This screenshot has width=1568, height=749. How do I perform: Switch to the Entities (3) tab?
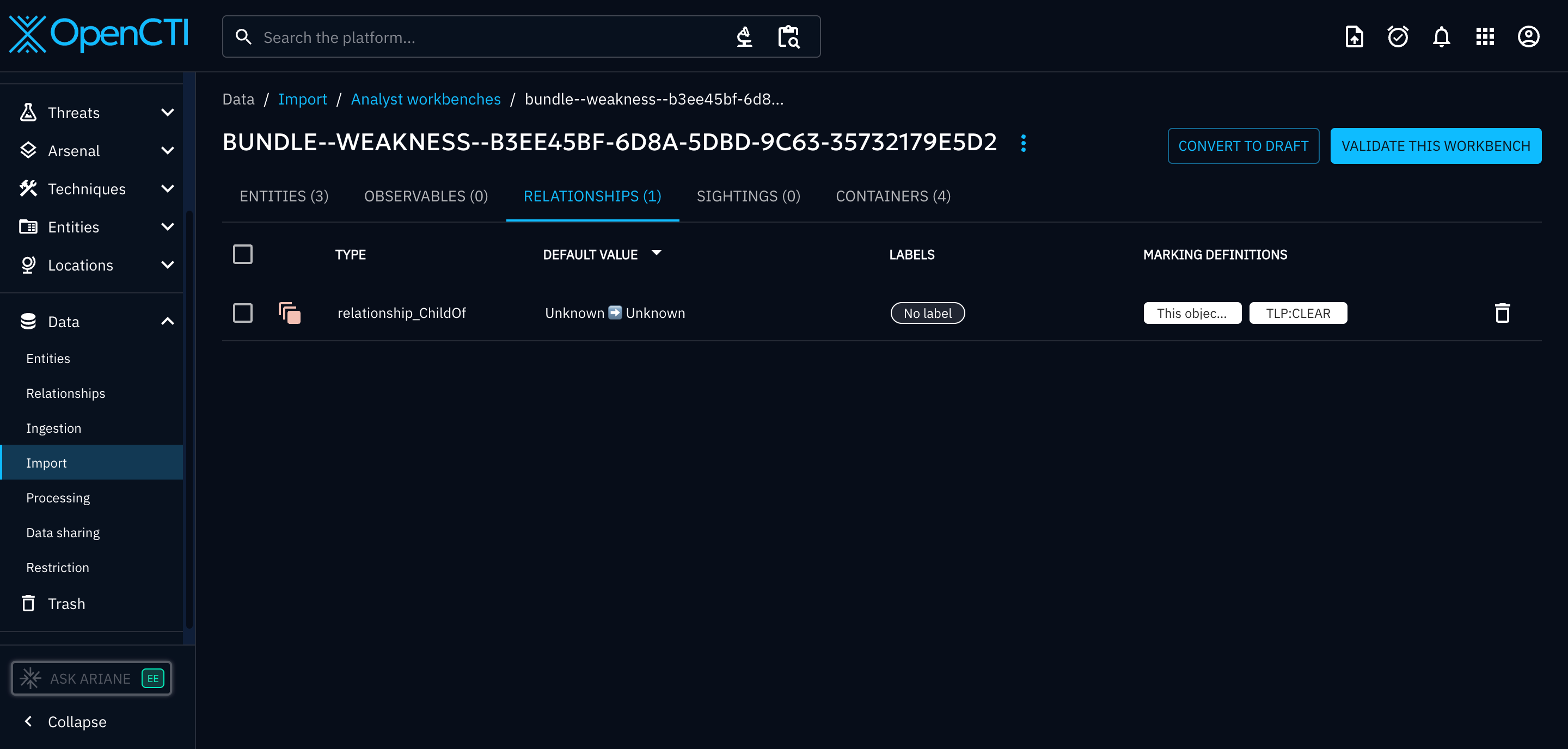coord(284,196)
